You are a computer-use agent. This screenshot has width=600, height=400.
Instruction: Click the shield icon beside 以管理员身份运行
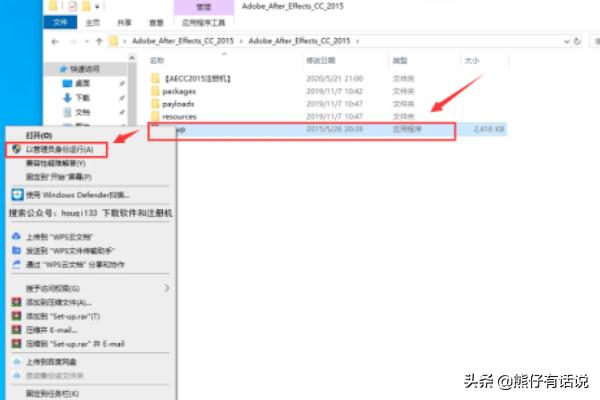click(16, 149)
